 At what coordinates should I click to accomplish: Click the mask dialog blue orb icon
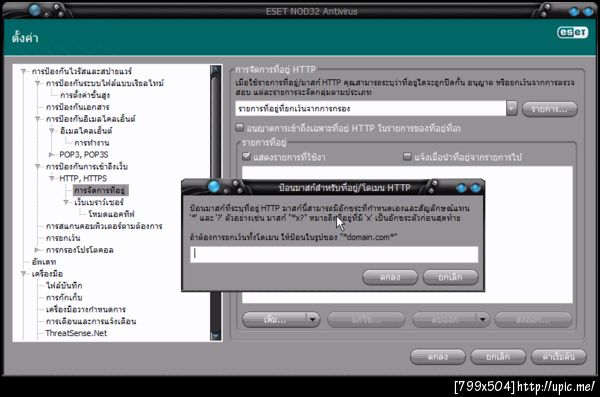point(214,187)
